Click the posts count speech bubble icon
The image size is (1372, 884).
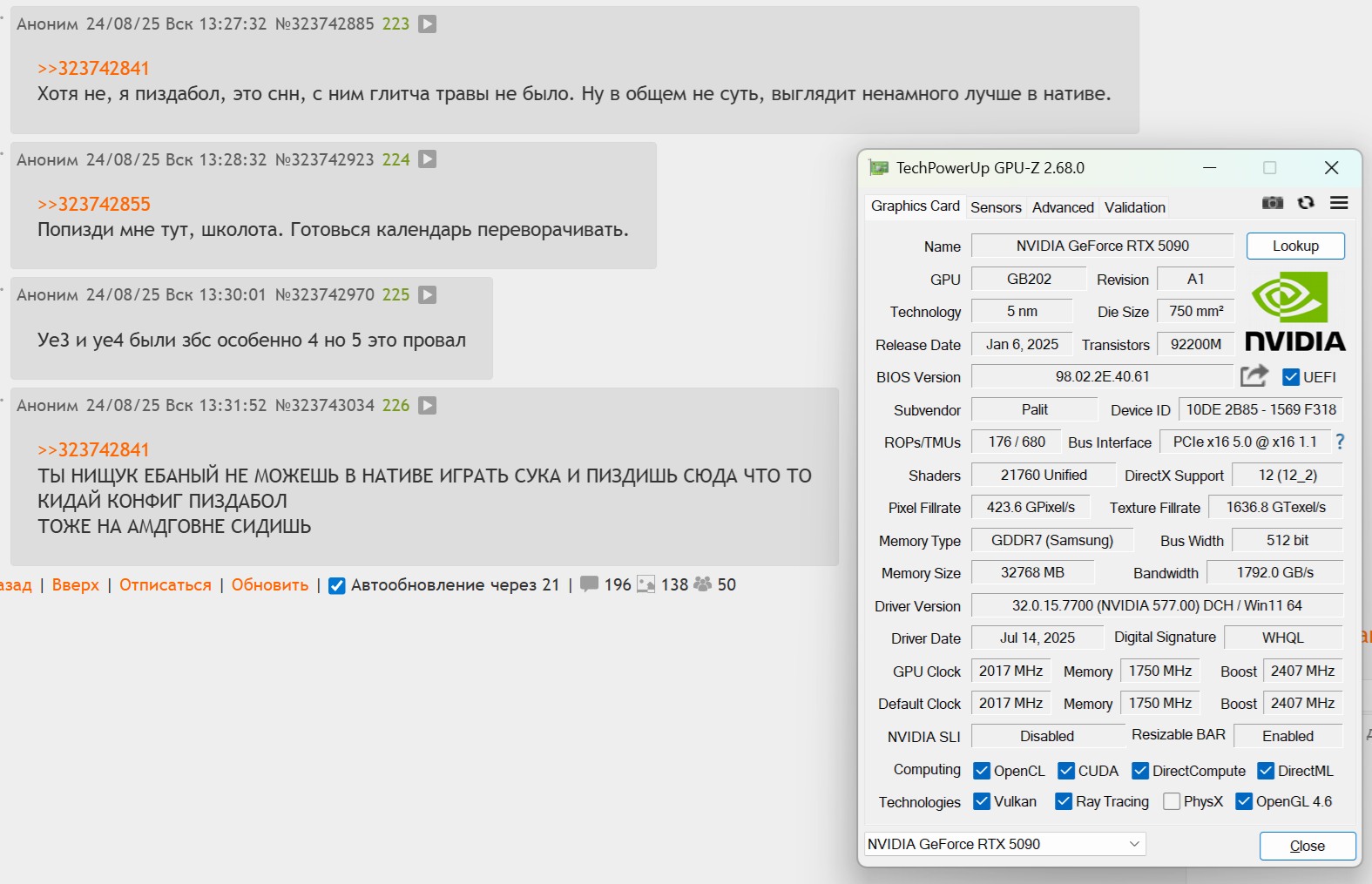[x=590, y=584]
